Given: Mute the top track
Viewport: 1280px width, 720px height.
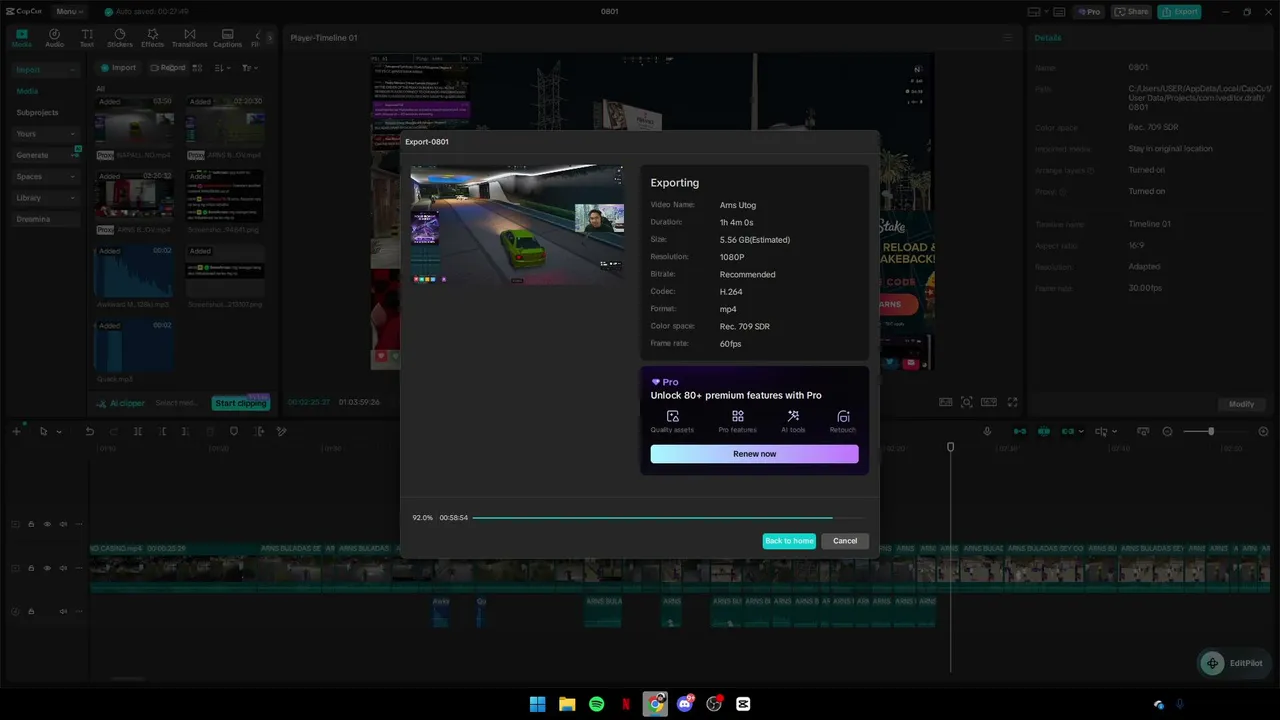Looking at the screenshot, I should coord(63,524).
